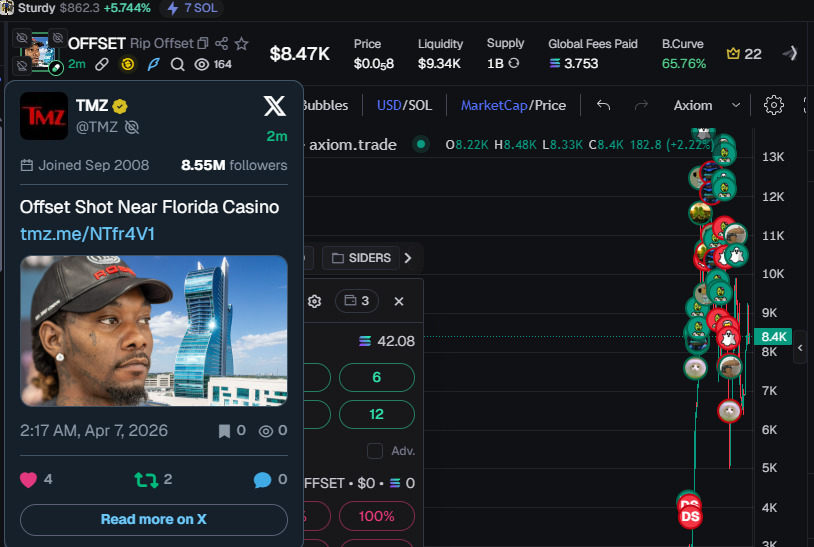Favorite OFFSET with the star icon
Viewport: 814px width, 547px height.
(x=241, y=44)
